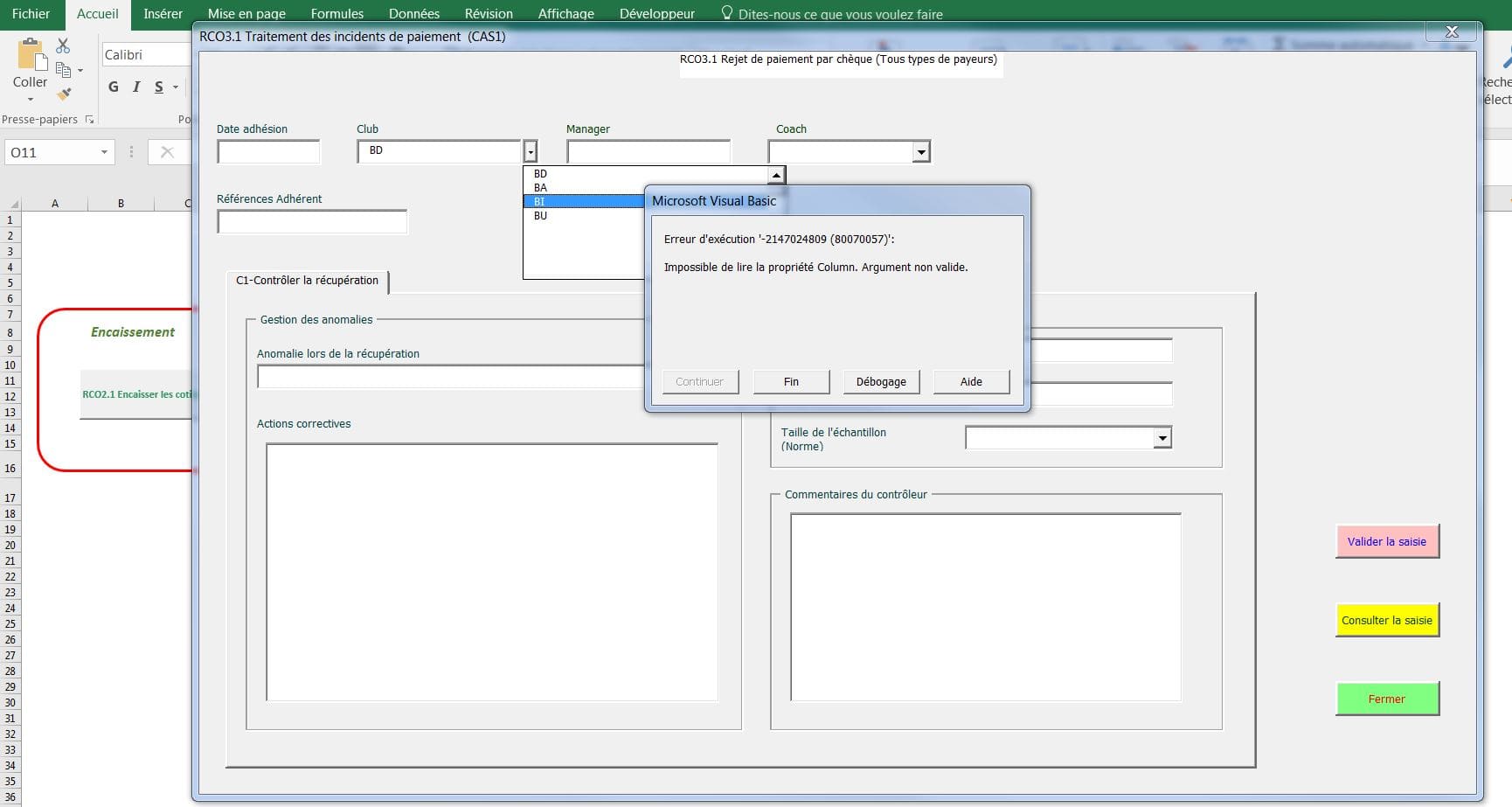The image size is (1512, 807).
Task: Click the Copy icon in the clipboard group
Action: pos(63,70)
